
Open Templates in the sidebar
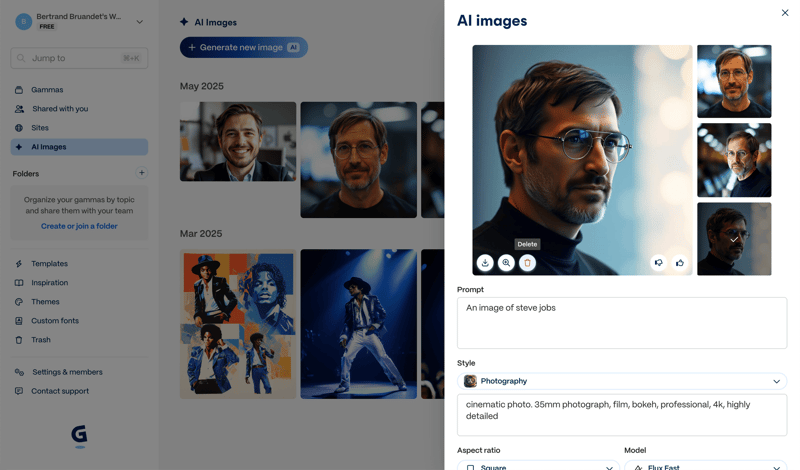(49, 264)
